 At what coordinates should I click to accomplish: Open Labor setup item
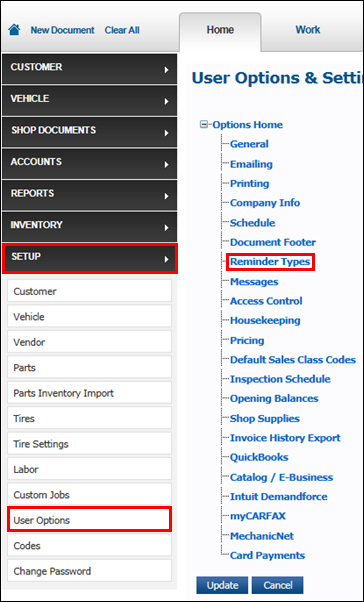pyautogui.click(x=89, y=469)
